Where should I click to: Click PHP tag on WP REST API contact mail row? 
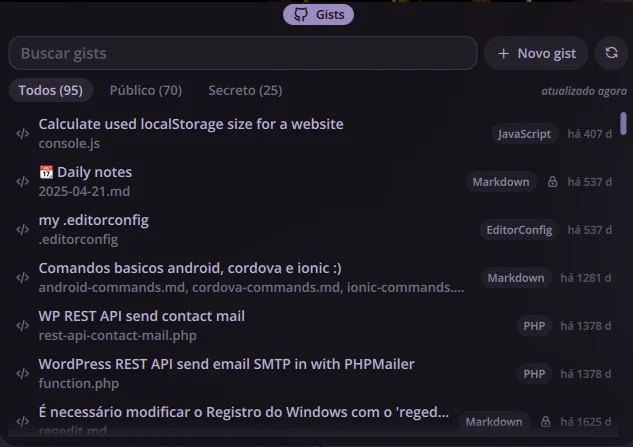click(534, 326)
